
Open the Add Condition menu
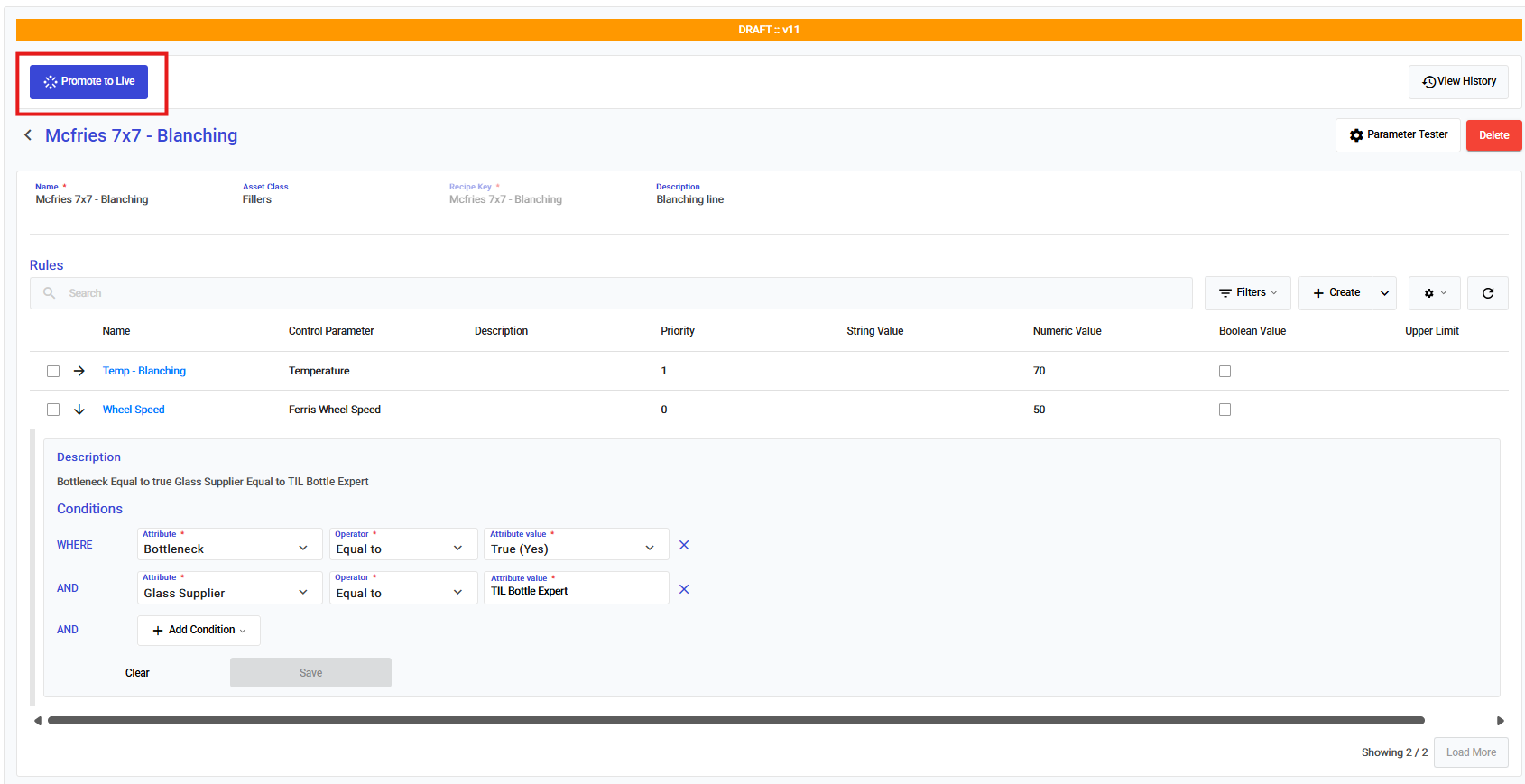pos(199,630)
